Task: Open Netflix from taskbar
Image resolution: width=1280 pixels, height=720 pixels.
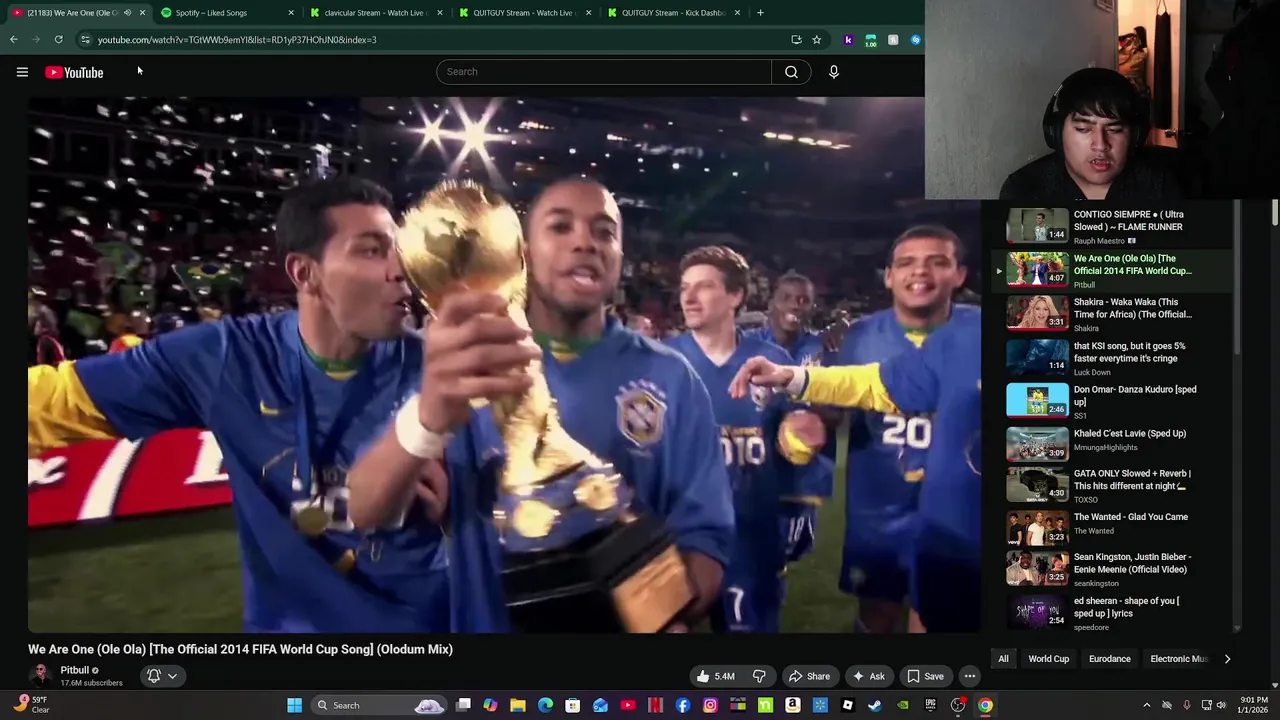Action: 655,705
